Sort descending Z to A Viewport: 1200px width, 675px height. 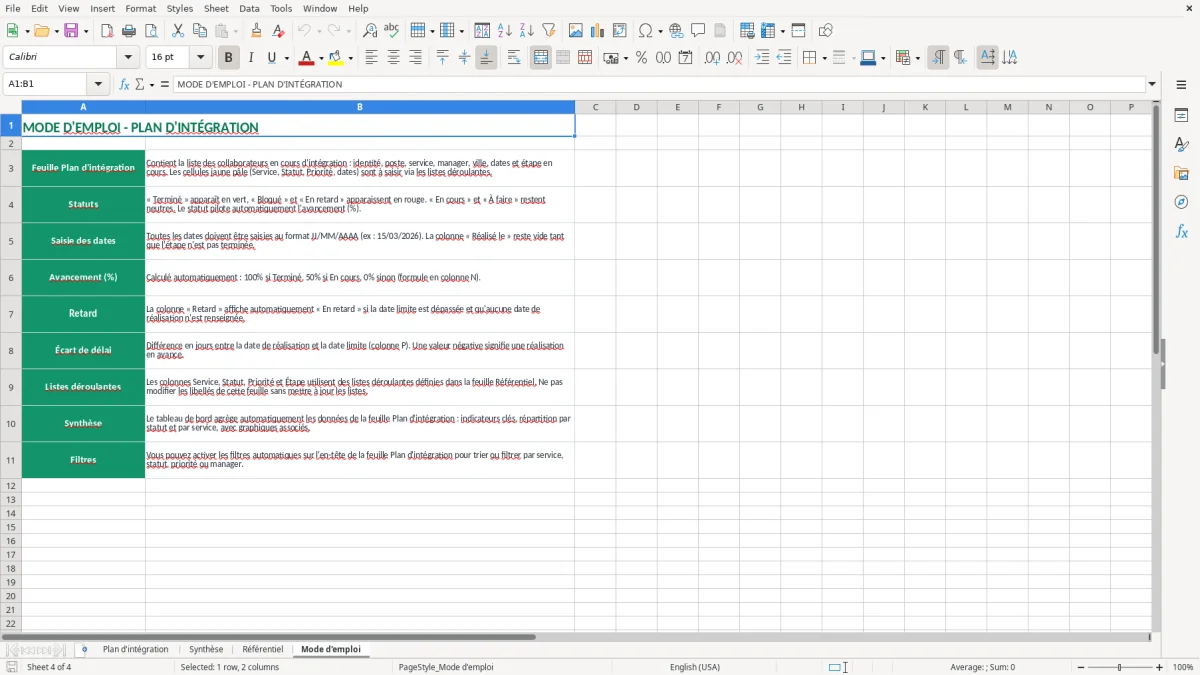click(x=527, y=31)
